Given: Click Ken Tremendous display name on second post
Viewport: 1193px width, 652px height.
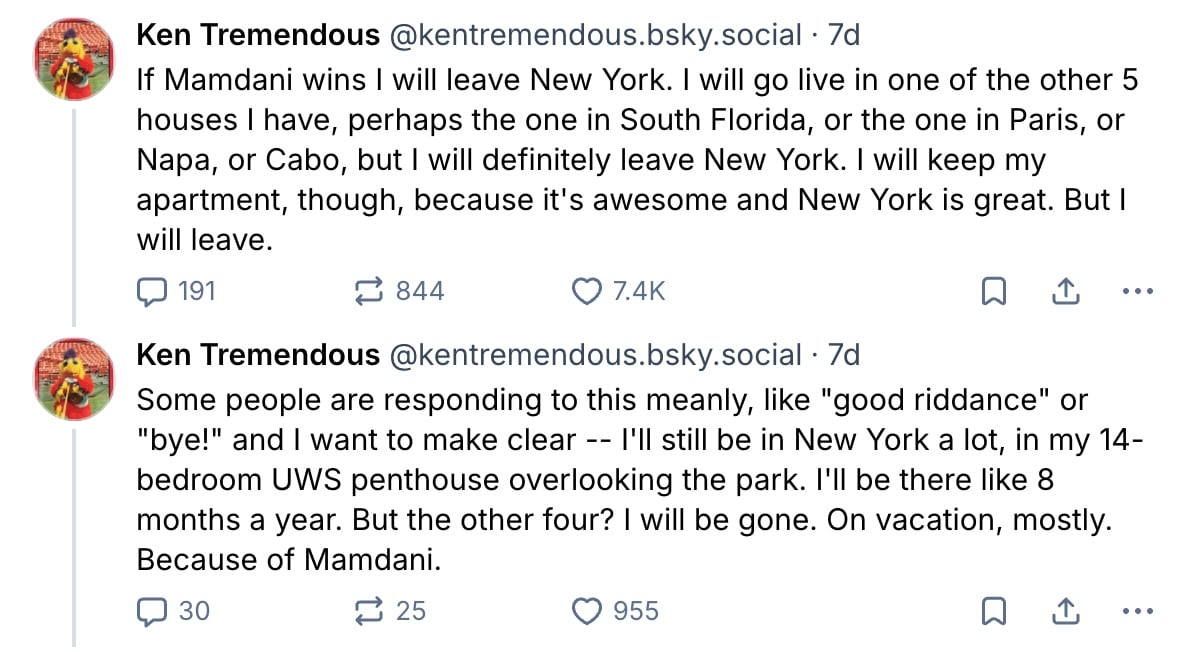Looking at the screenshot, I should click(258, 355).
